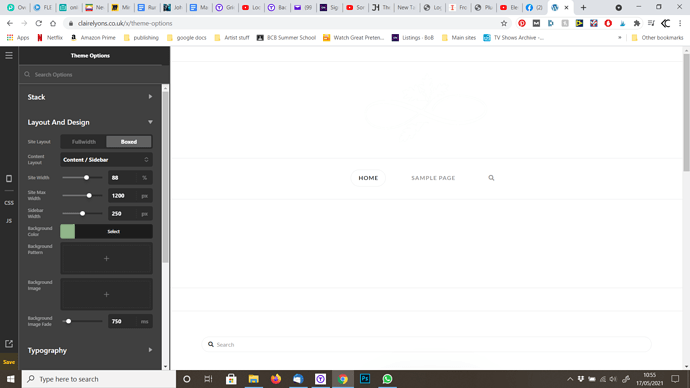Collapse the Layout And Design section
This screenshot has width=690, height=388.
pyautogui.click(x=90, y=122)
